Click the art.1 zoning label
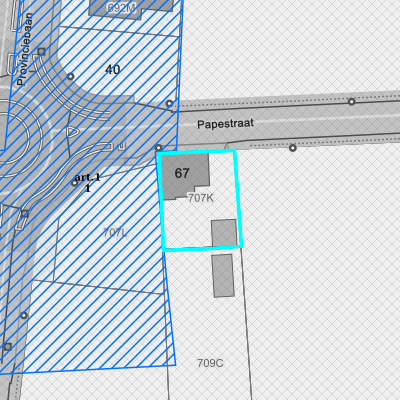This screenshot has height=400, width=400. click(87, 177)
